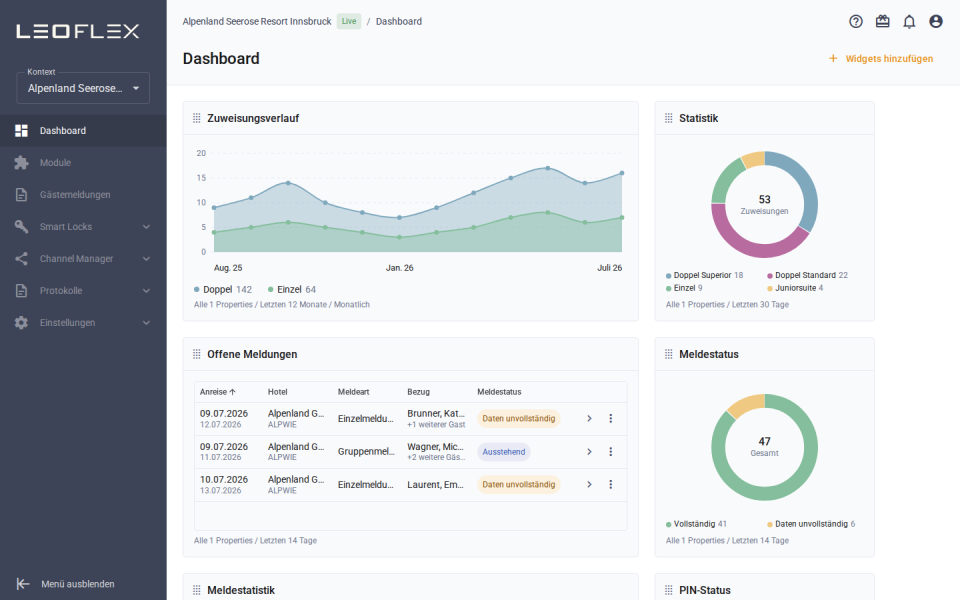Open three-dot menu for Brunner row
Viewport: 960px width, 600px height.
tap(610, 419)
